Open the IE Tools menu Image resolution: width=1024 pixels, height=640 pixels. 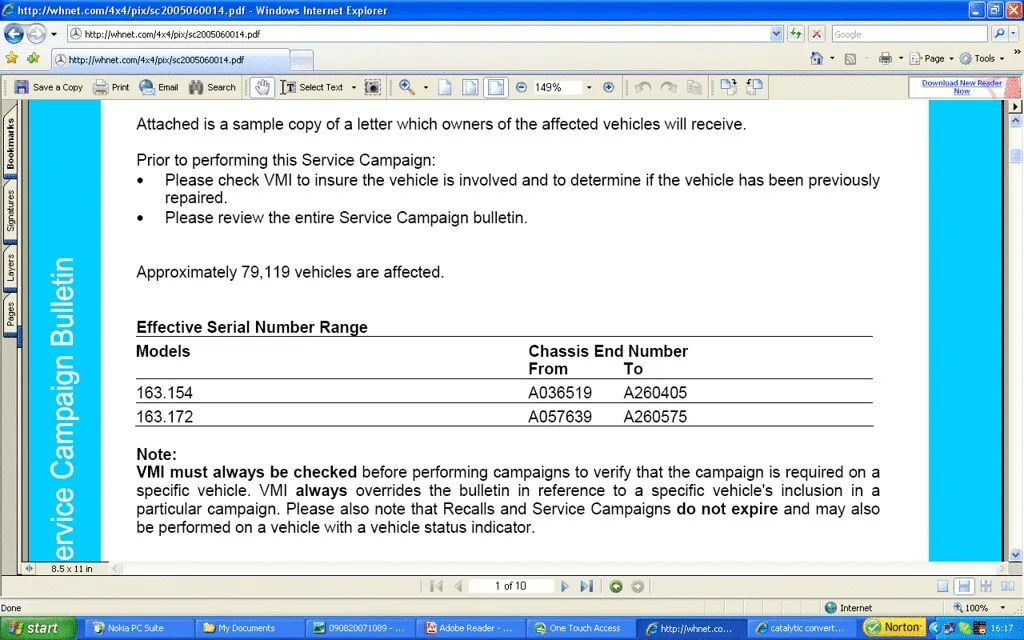pos(982,59)
